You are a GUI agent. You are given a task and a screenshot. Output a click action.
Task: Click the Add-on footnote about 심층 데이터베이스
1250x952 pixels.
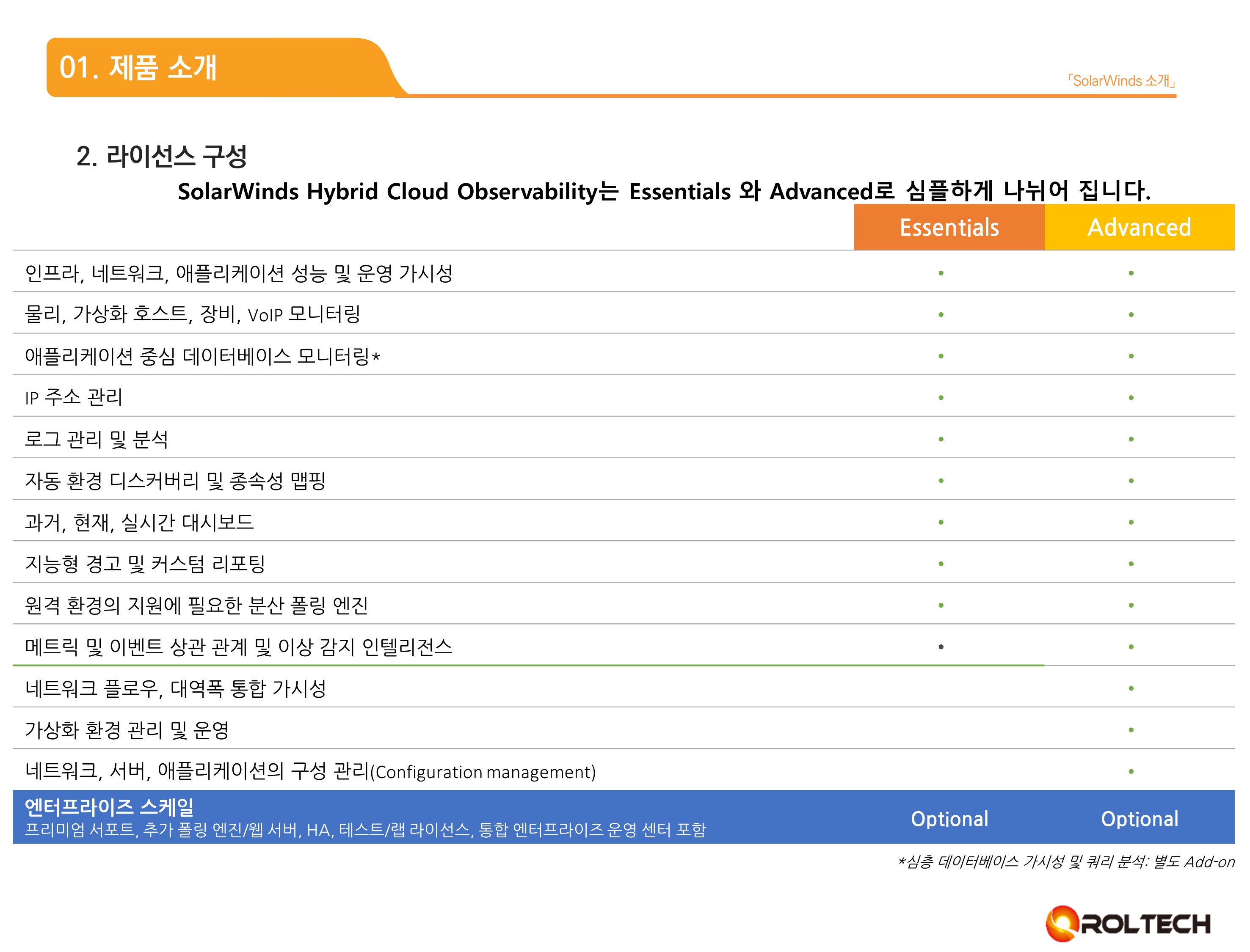1066,862
